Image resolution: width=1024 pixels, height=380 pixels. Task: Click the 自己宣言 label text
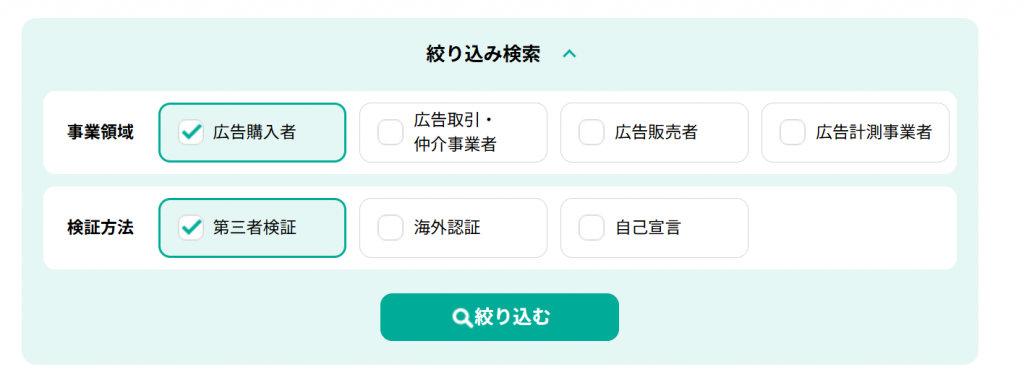tap(648, 228)
